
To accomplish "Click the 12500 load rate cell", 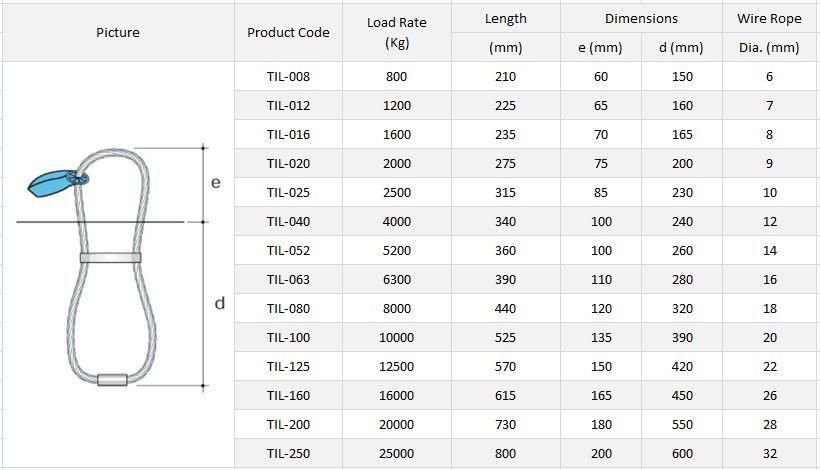I will [x=399, y=367].
